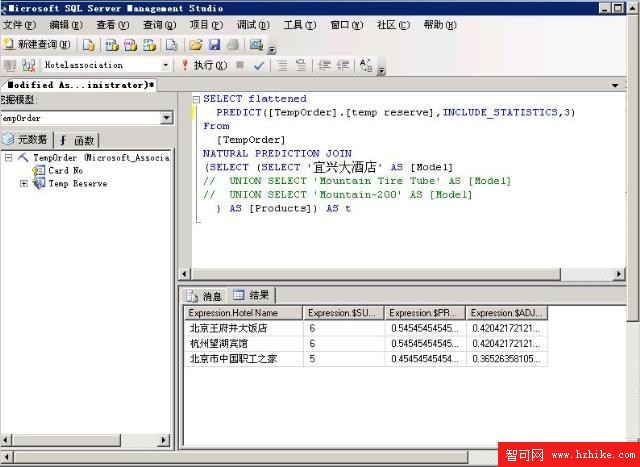Screen dimensions: 640x467
Task: Click the Expression.$SU... column header
Action: pyautogui.click(x=344, y=313)
